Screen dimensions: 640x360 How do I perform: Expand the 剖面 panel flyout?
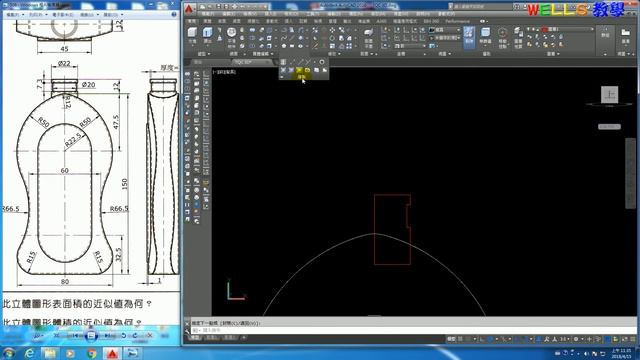click(x=367, y=54)
